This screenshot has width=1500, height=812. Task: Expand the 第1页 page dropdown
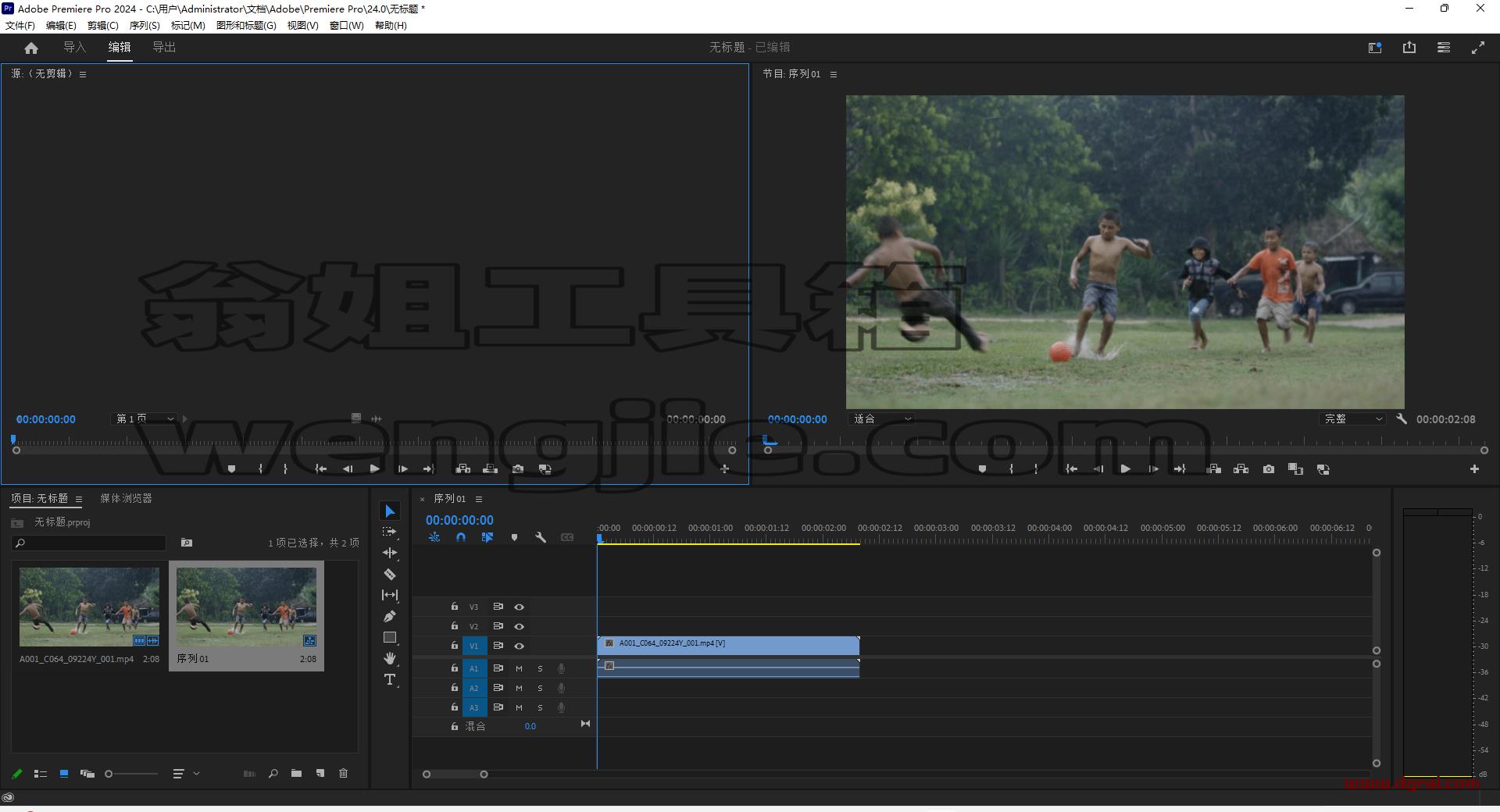click(x=145, y=419)
